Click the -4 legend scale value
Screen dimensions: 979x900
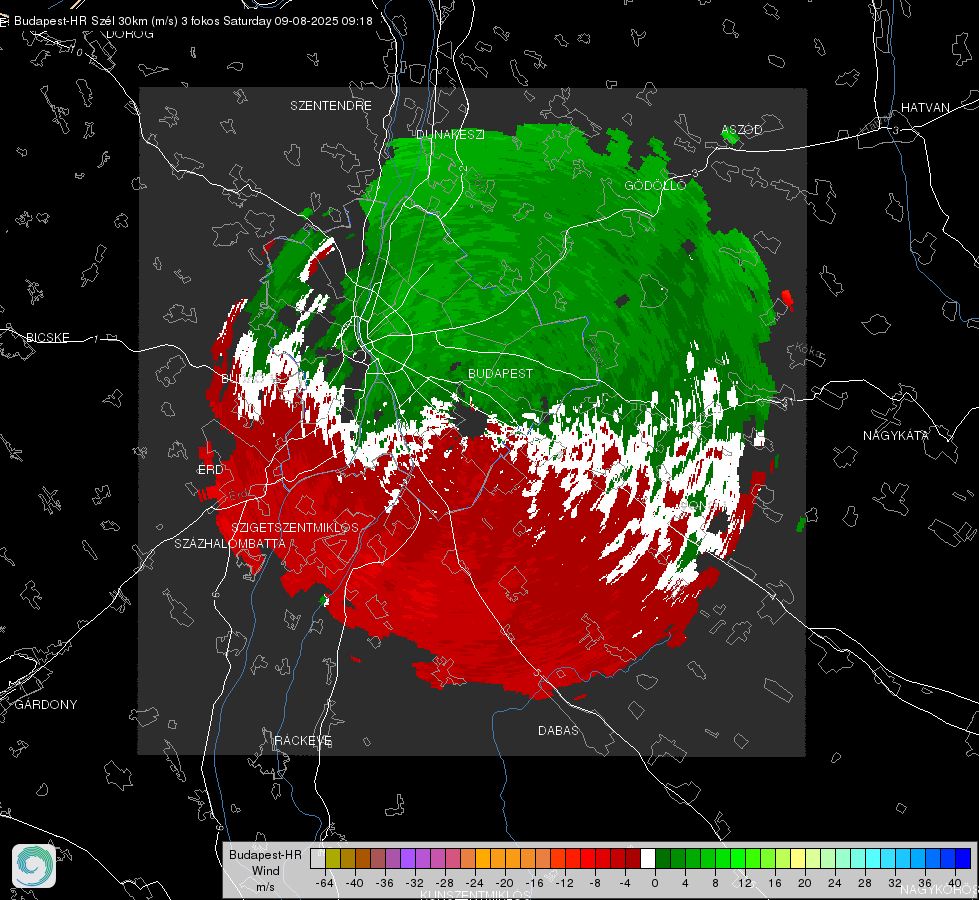[625, 883]
